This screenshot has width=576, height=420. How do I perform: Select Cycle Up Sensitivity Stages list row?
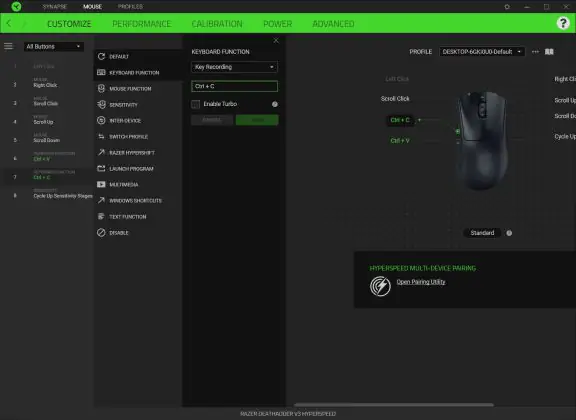point(47,195)
